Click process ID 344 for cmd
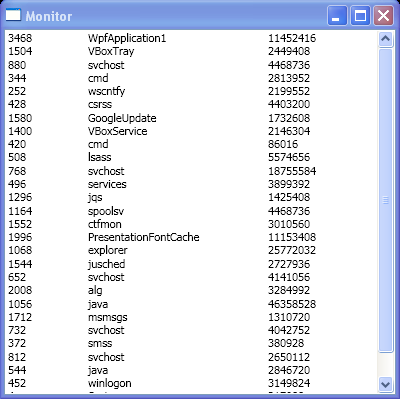Image resolution: width=400 pixels, height=399 pixels. [17, 78]
